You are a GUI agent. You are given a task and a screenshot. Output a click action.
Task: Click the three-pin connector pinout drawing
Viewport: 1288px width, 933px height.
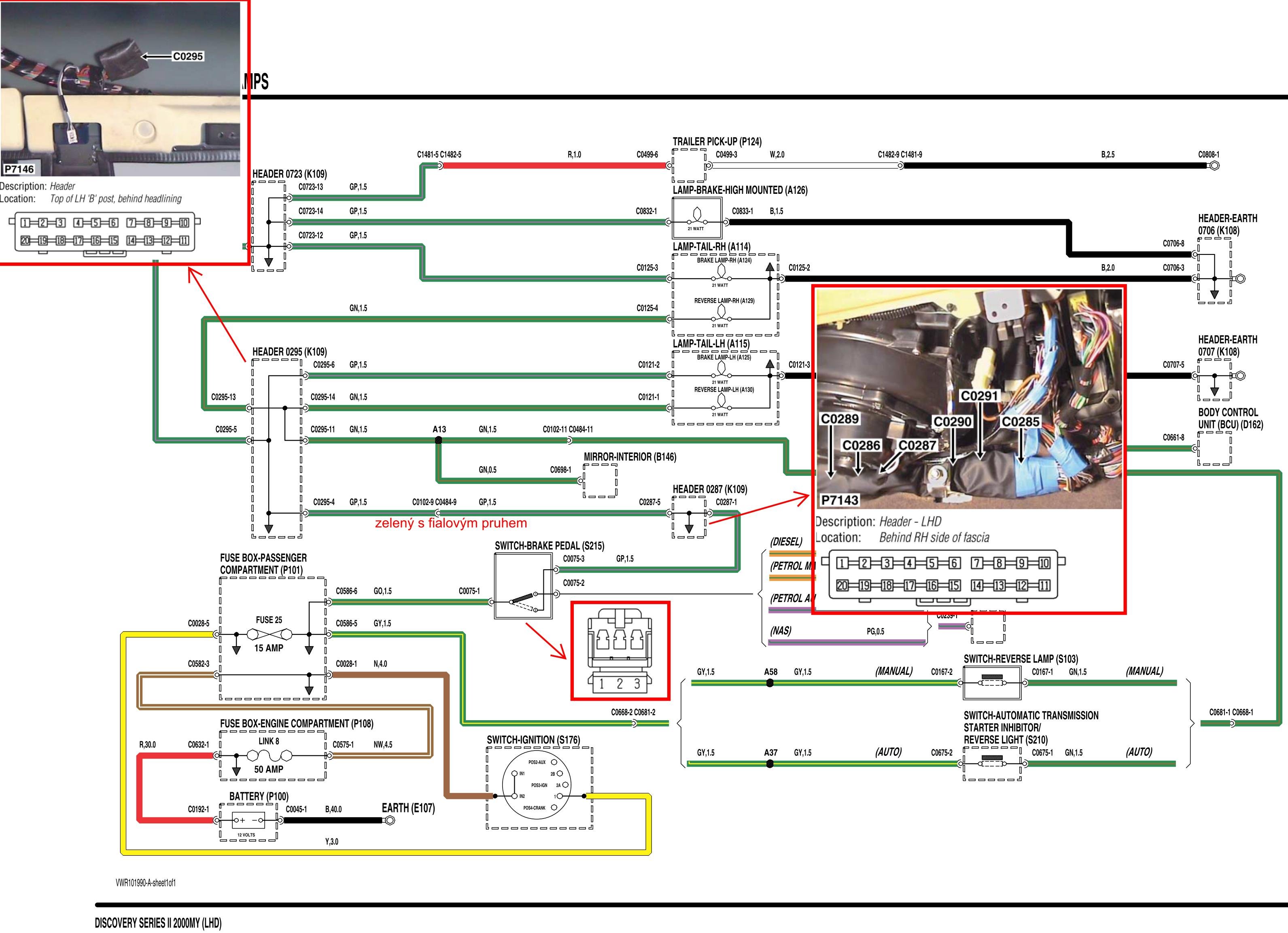pos(620,651)
